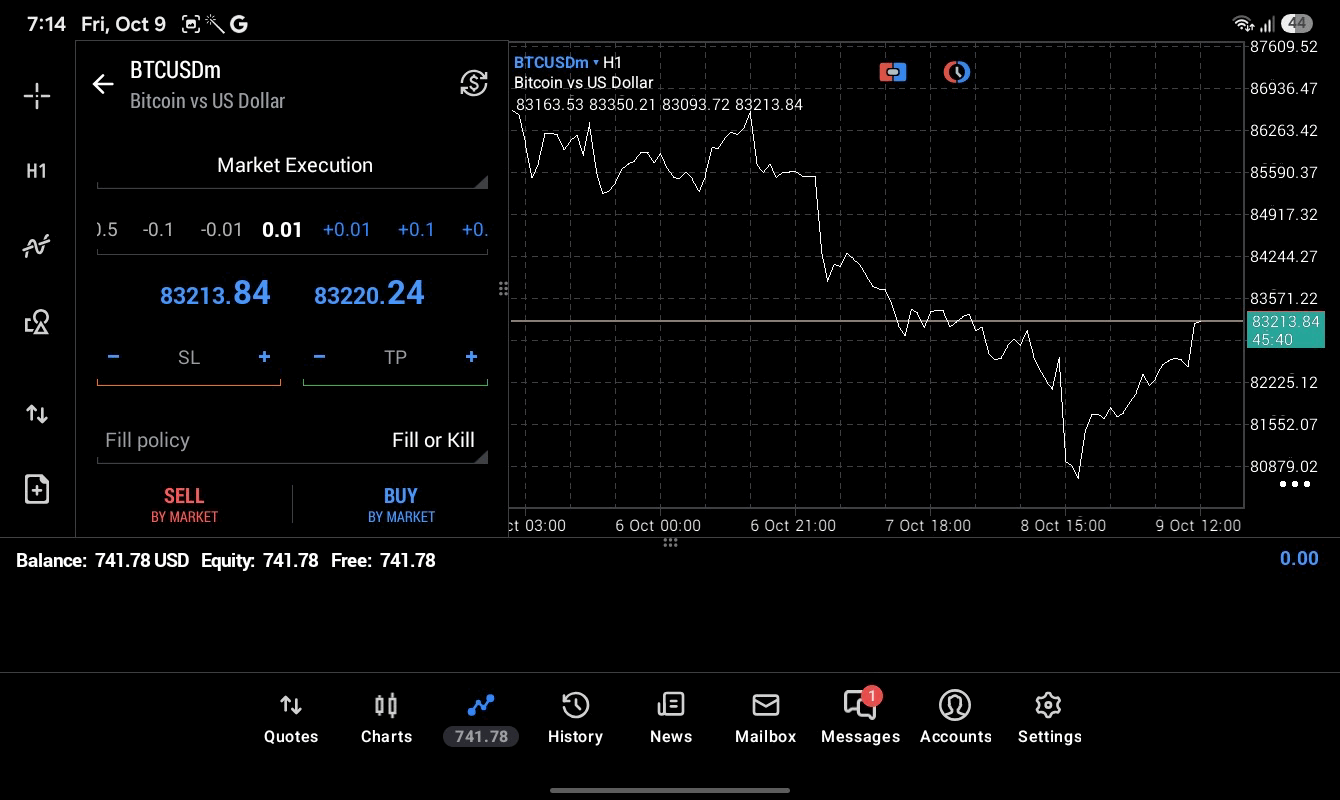This screenshot has height=800, width=1340.
Task: Tap the symbol switch dollar icon
Action: tap(473, 83)
